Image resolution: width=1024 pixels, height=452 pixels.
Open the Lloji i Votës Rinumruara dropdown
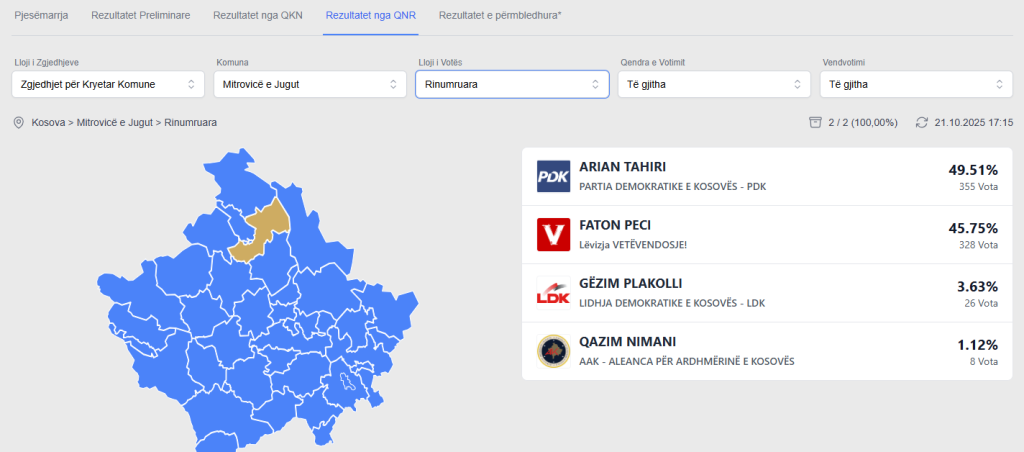pyautogui.click(x=512, y=84)
